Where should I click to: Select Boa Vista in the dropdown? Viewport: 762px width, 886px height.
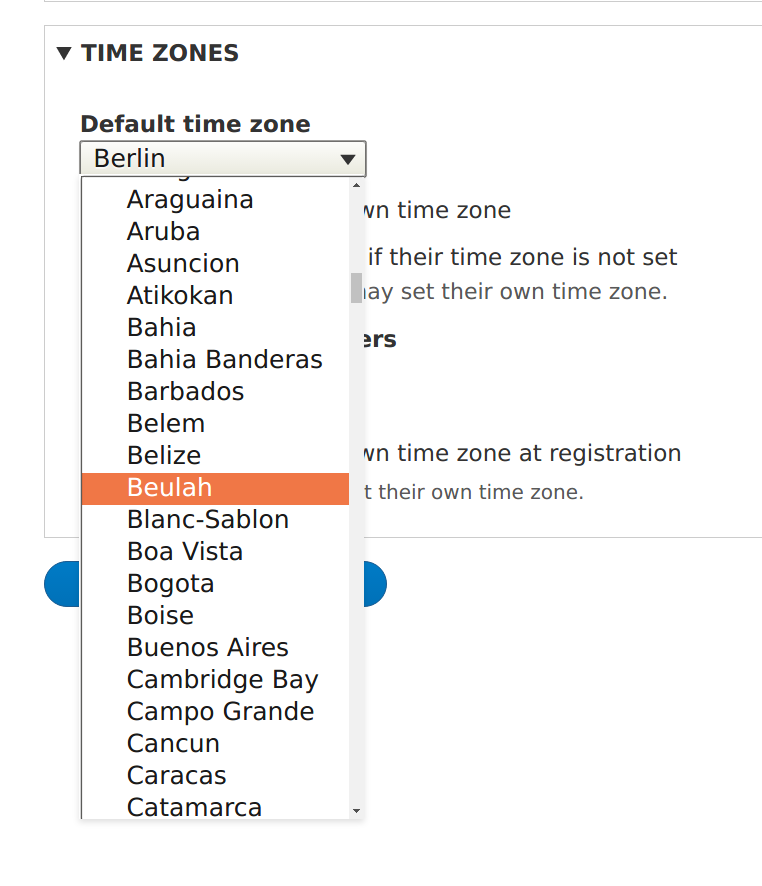click(x=184, y=551)
